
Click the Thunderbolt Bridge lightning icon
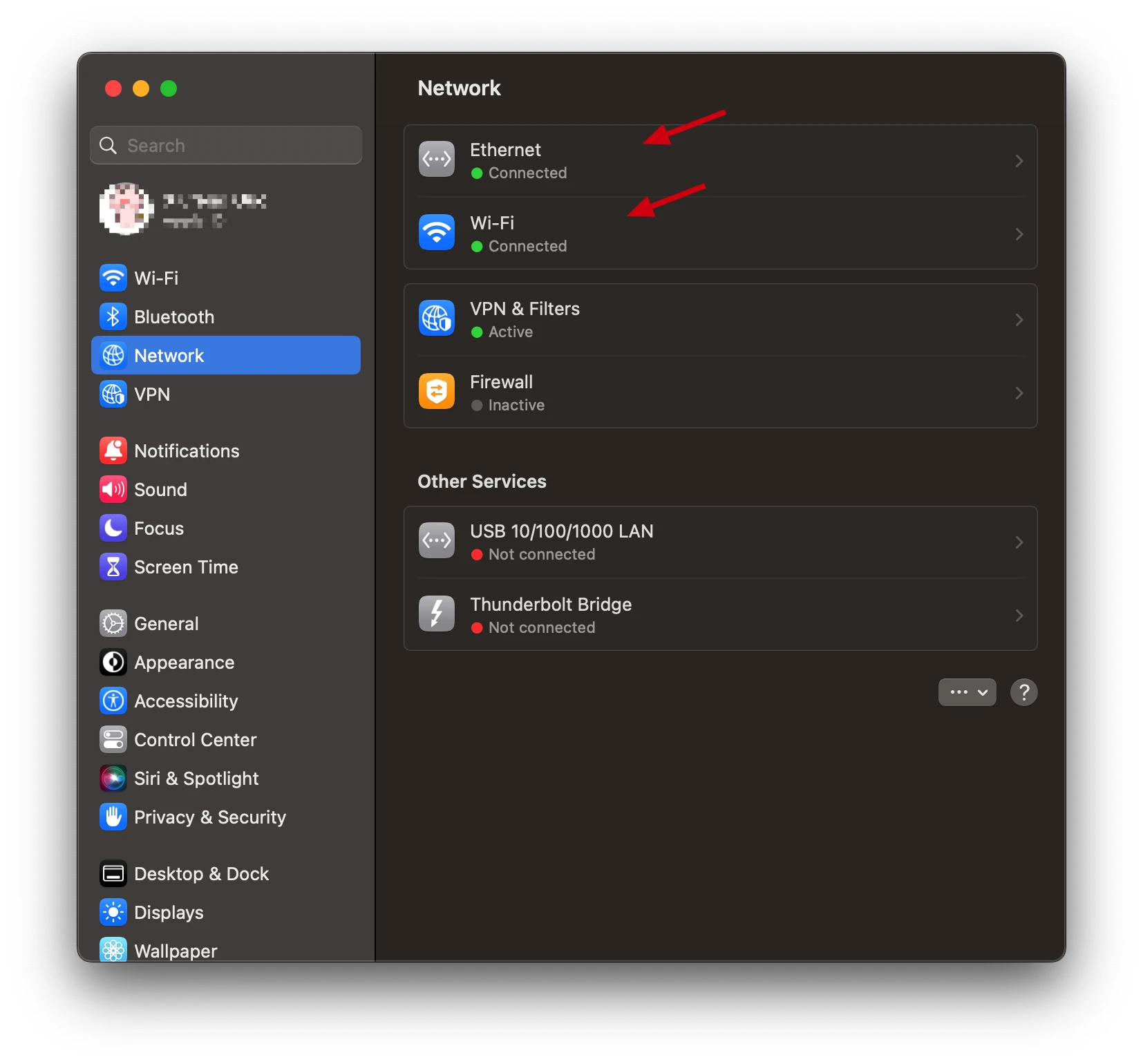(x=436, y=614)
